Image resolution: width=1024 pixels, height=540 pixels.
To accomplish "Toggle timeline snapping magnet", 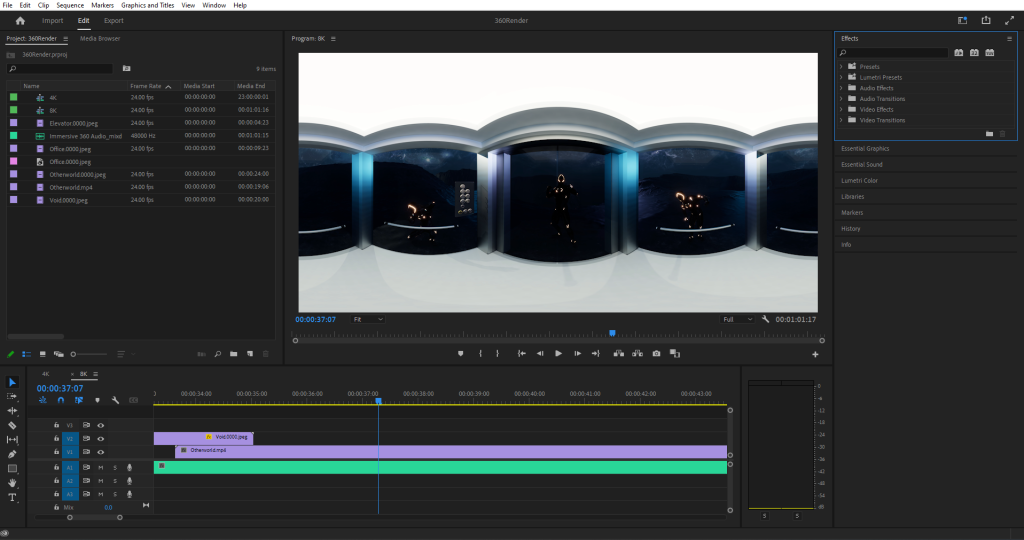I will (x=60, y=400).
